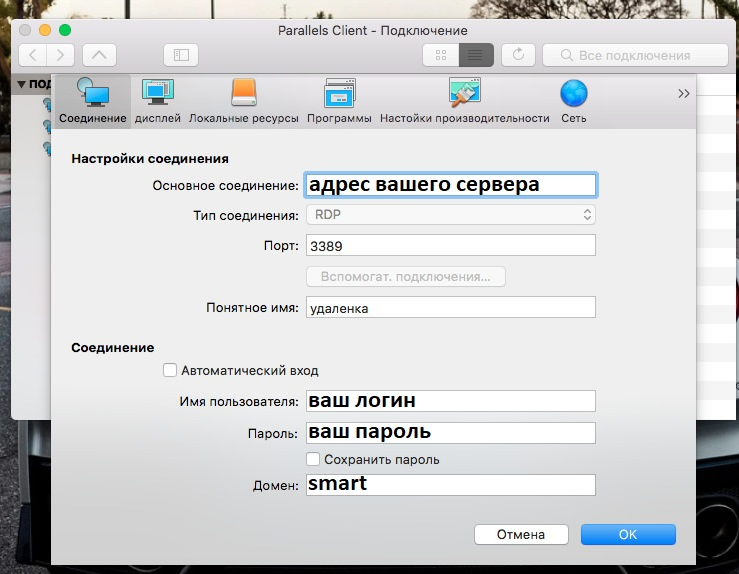739x574 pixels.
Task: Toggle the sidebar panel button
Action: click(x=181, y=55)
